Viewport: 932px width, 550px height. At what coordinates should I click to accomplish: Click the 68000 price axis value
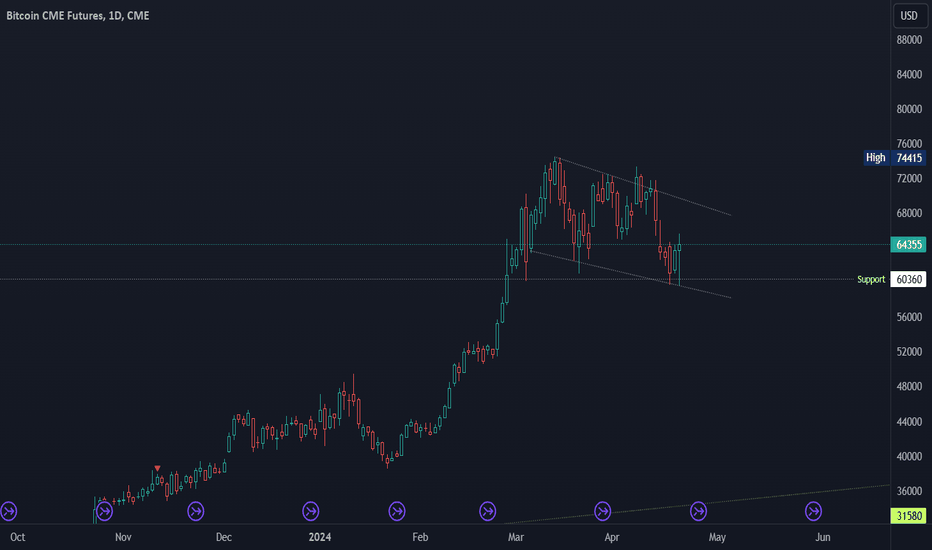909,213
